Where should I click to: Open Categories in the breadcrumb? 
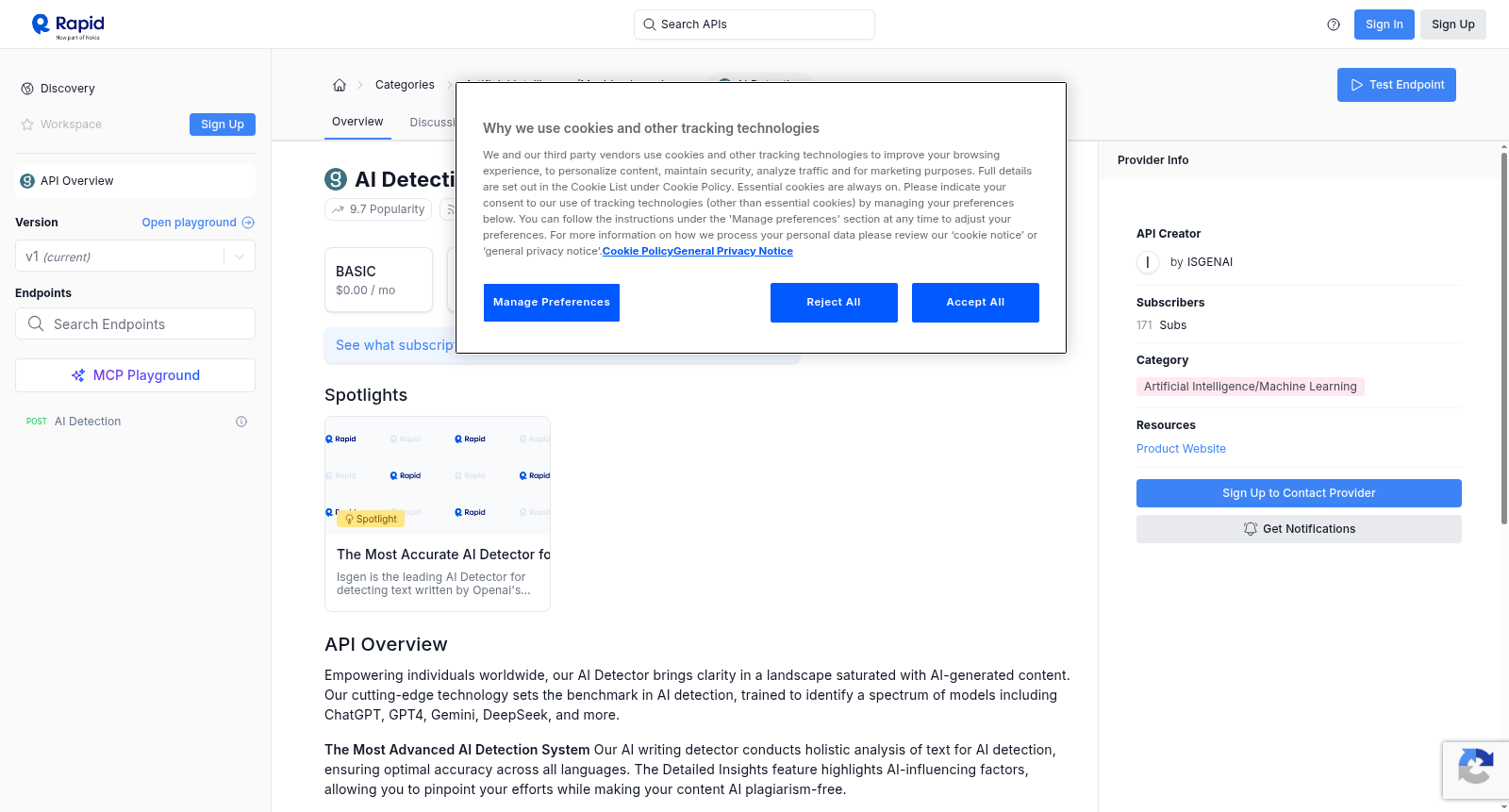coord(405,85)
